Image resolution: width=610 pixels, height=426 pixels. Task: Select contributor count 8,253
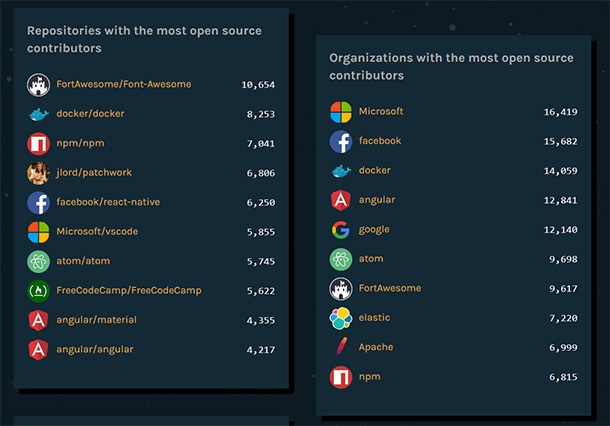click(x=261, y=114)
